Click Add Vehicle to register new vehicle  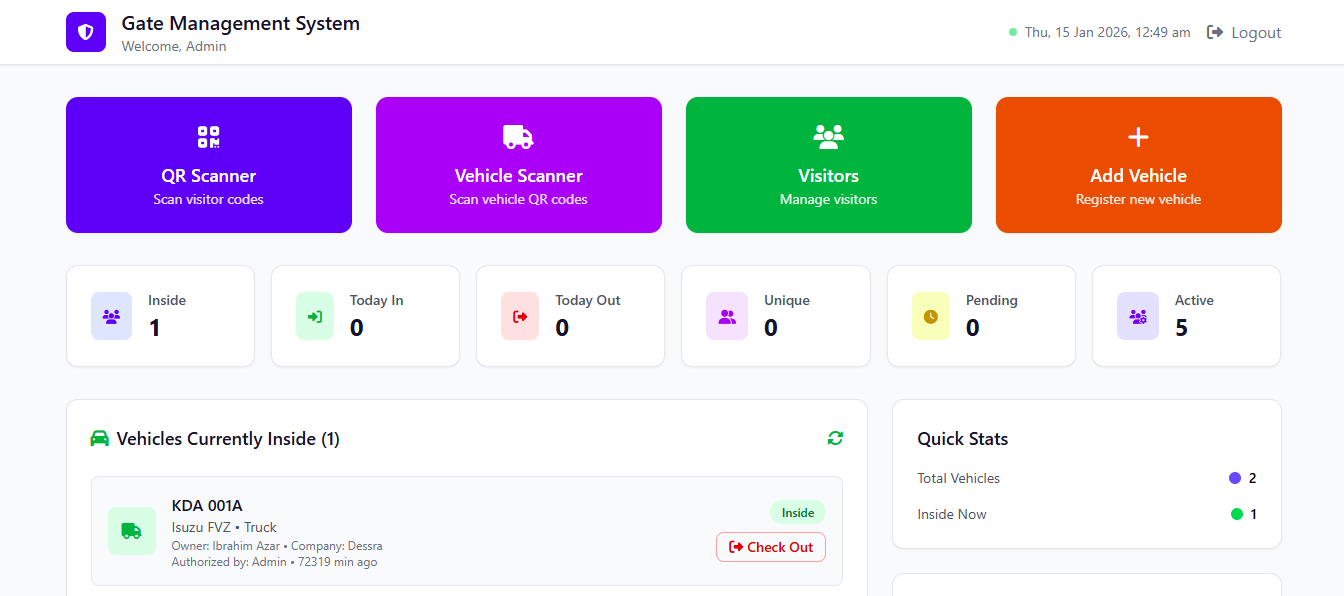(1138, 165)
